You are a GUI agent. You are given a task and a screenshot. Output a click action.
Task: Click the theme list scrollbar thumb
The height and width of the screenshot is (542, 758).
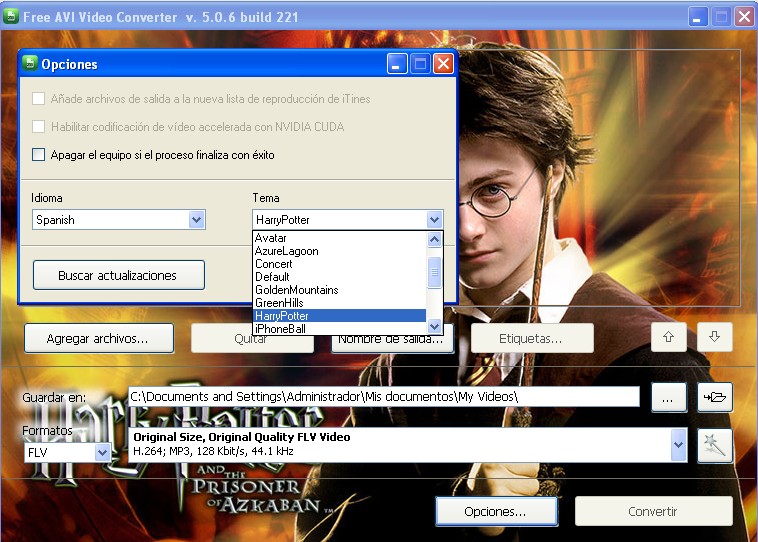point(434,272)
